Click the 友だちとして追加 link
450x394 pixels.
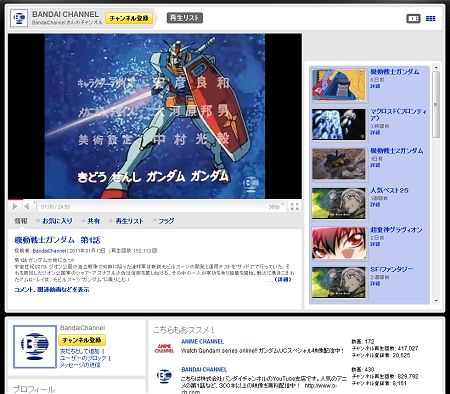tap(80, 351)
